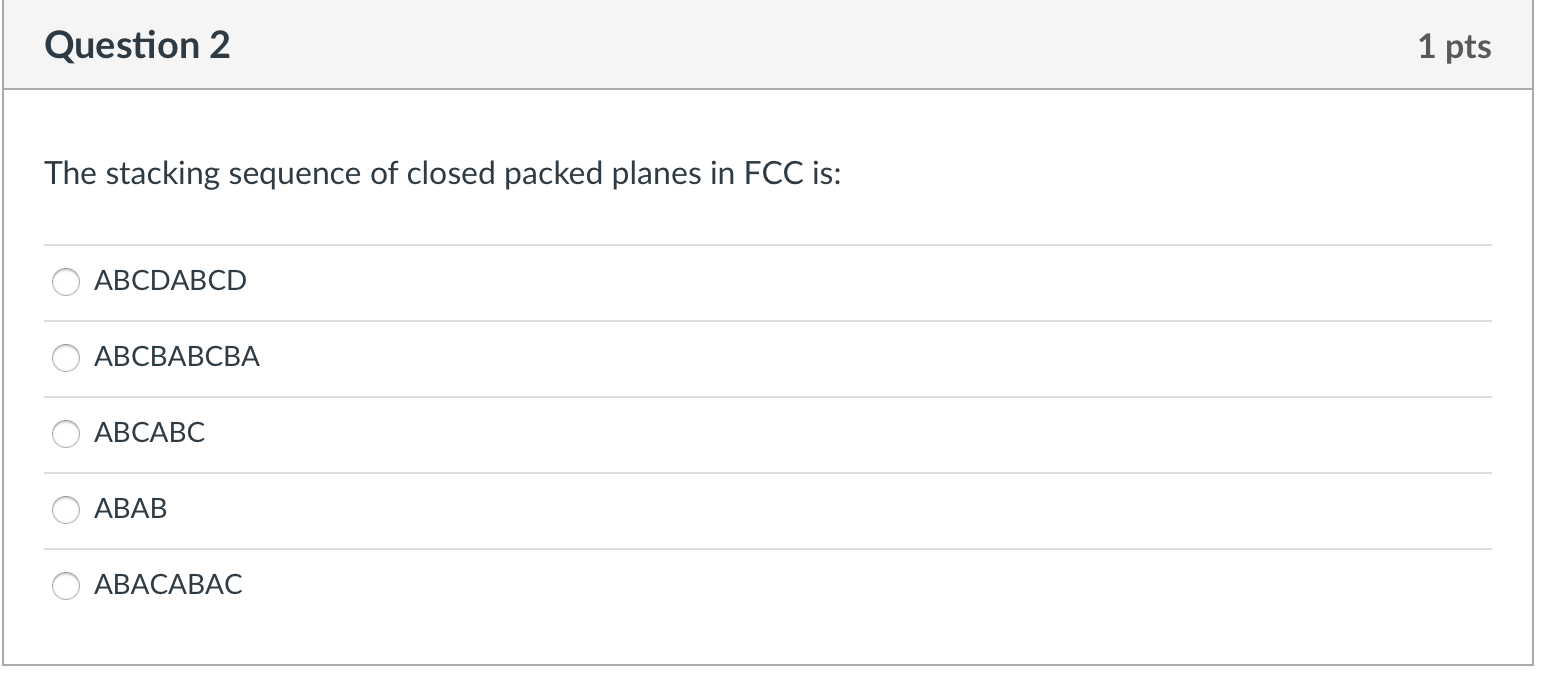Click the "ABCABC" answer label text
The height and width of the screenshot is (688, 1552).
[149, 433]
